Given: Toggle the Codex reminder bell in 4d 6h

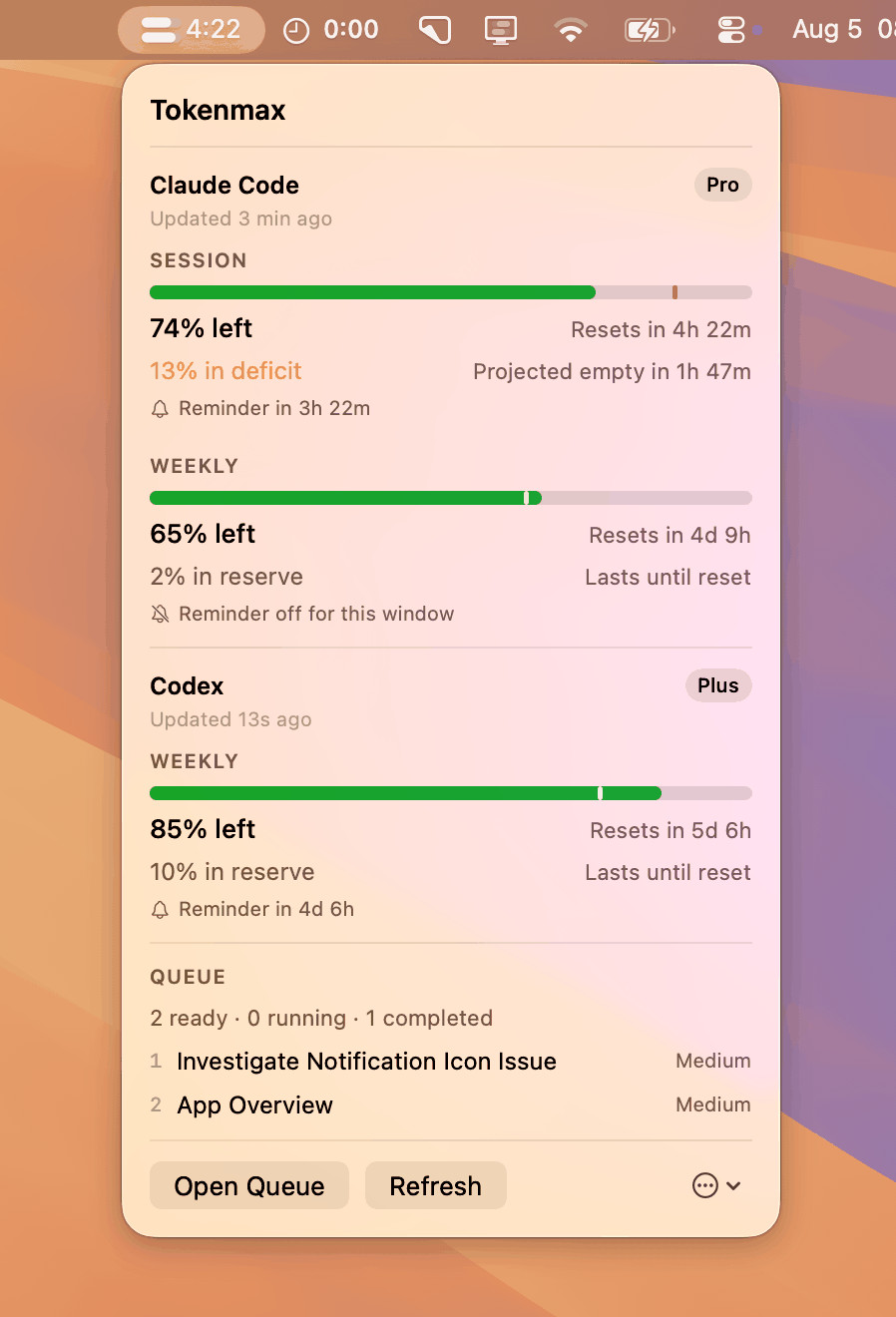Looking at the screenshot, I should [x=160, y=910].
